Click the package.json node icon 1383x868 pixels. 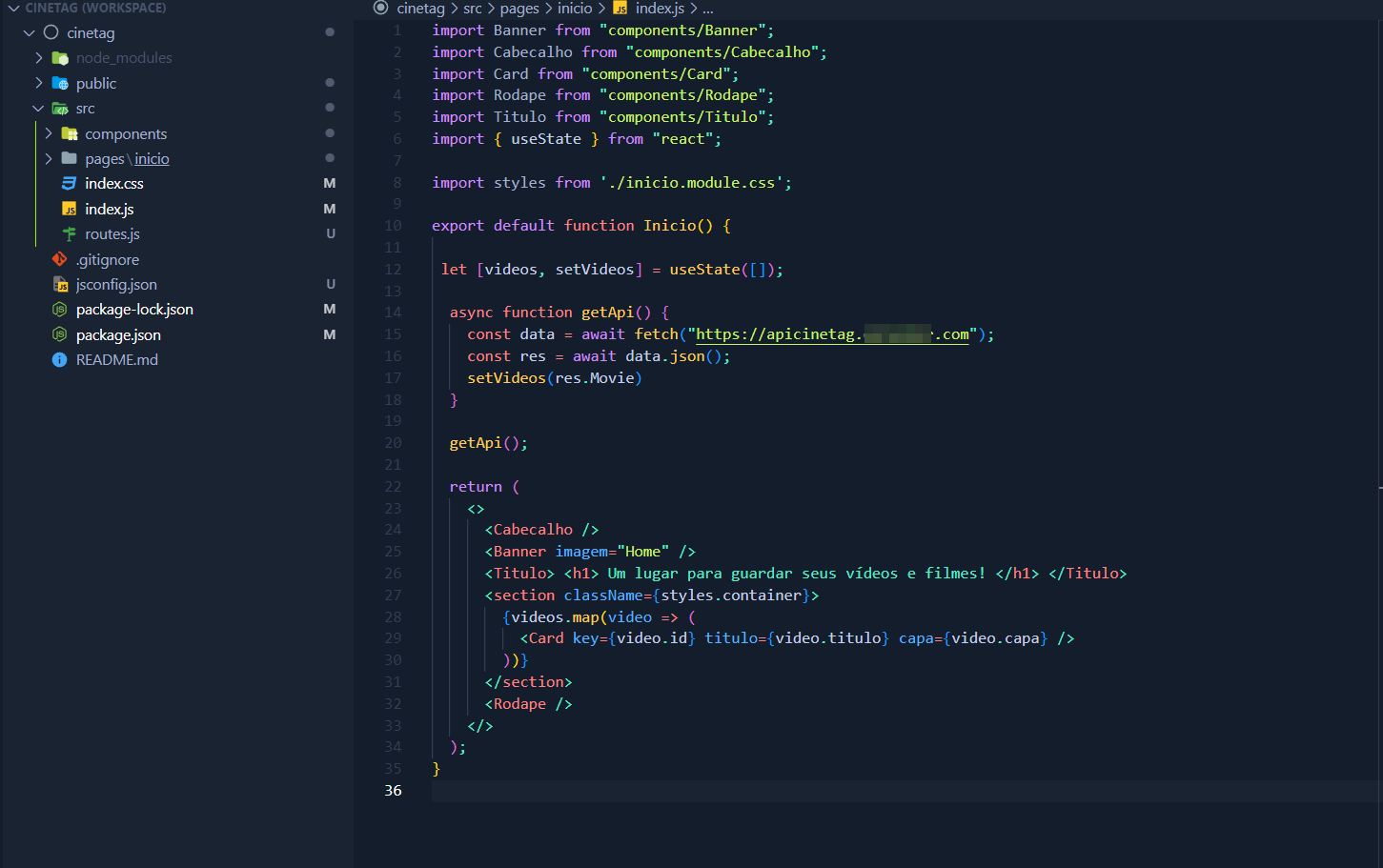click(59, 334)
